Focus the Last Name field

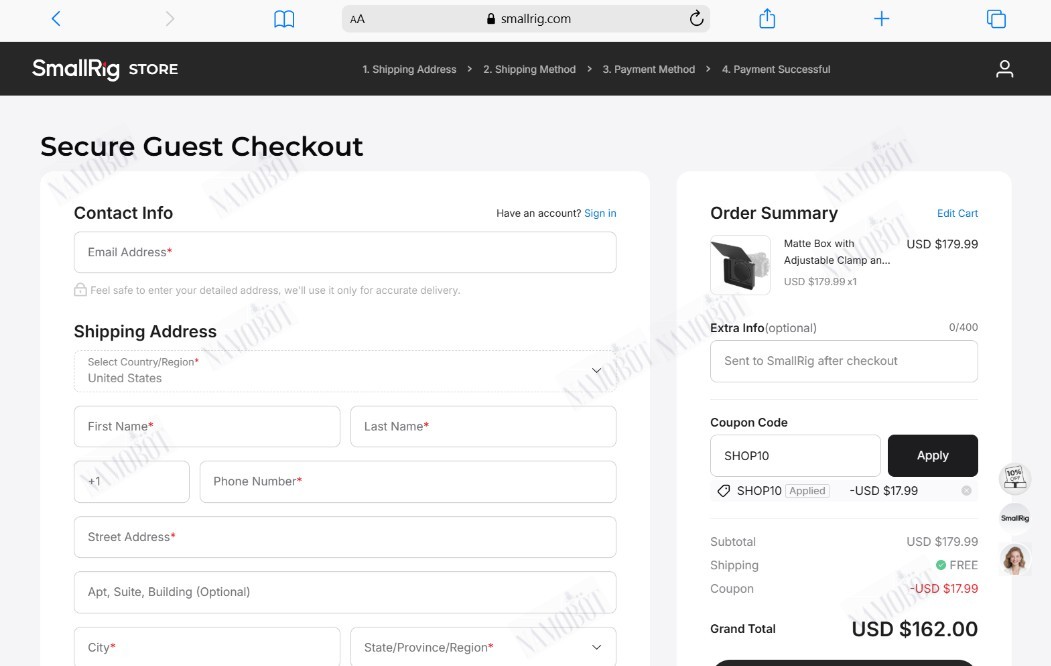483,426
